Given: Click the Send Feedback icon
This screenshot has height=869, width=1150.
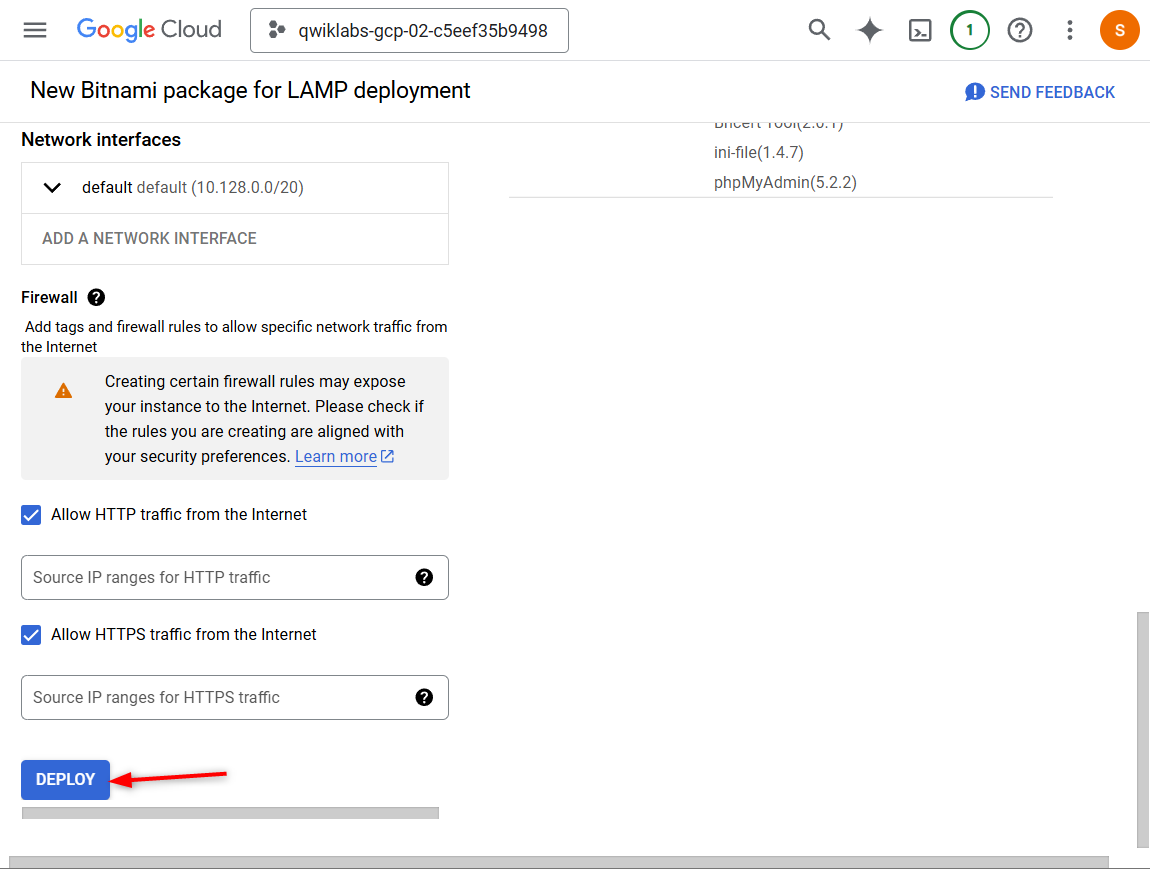Looking at the screenshot, I should tap(974, 92).
